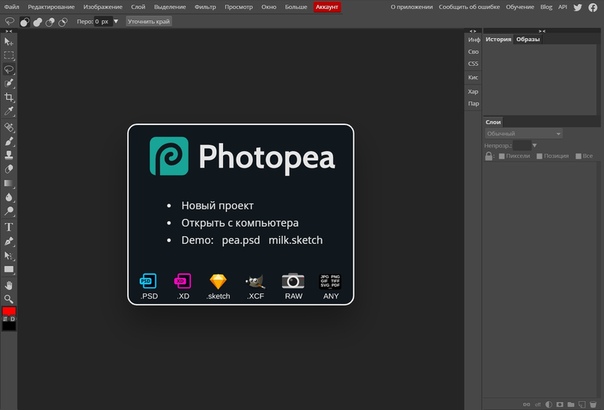Select the Dodge tool
Viewport: 604px width, 410px height.
pos(8,211)
